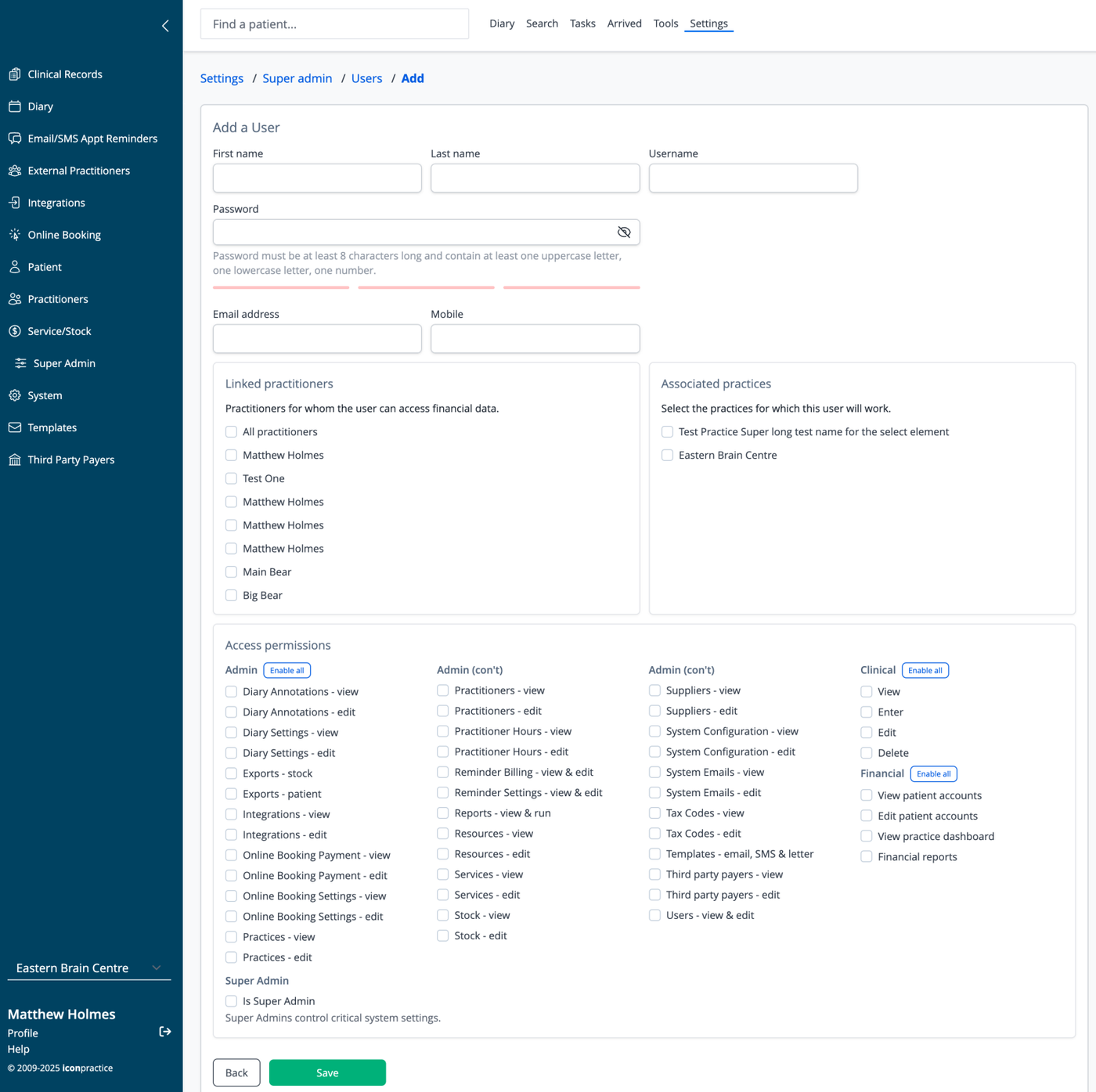Enable Reports - view & run permission
This screenshot has height=1092, width=1096.
point(443,813)
